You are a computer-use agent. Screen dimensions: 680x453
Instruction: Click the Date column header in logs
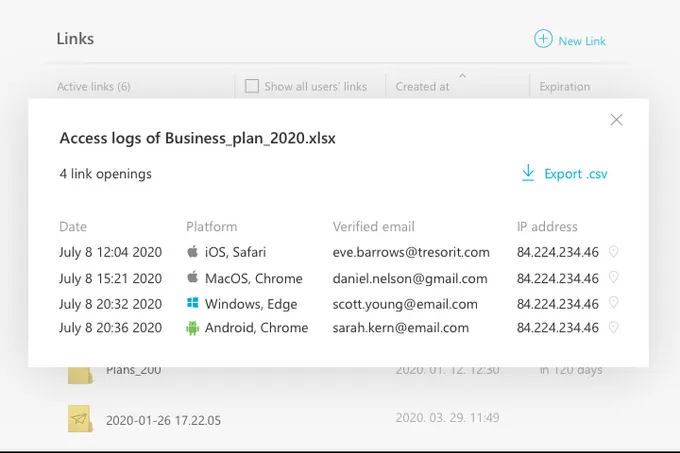[x=73, y=227]
